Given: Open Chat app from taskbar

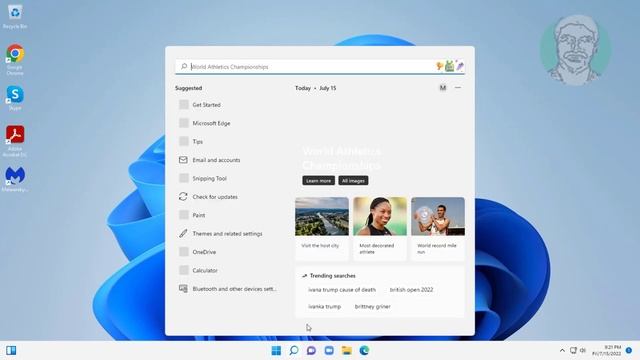Looking at the screenshot, I should pos(311,350).
